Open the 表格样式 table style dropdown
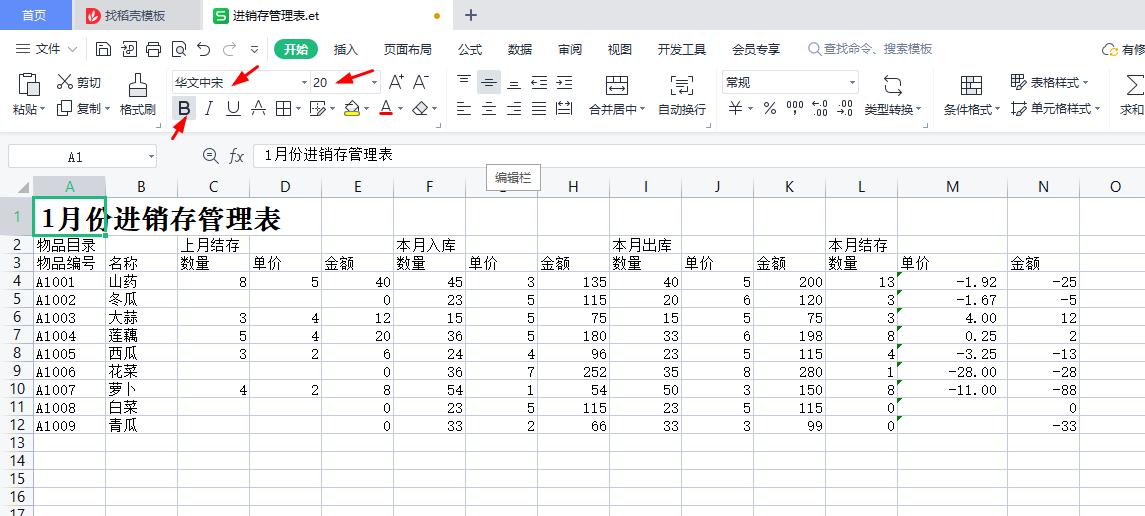The image size is (1145, 516). click(1050, 82)
